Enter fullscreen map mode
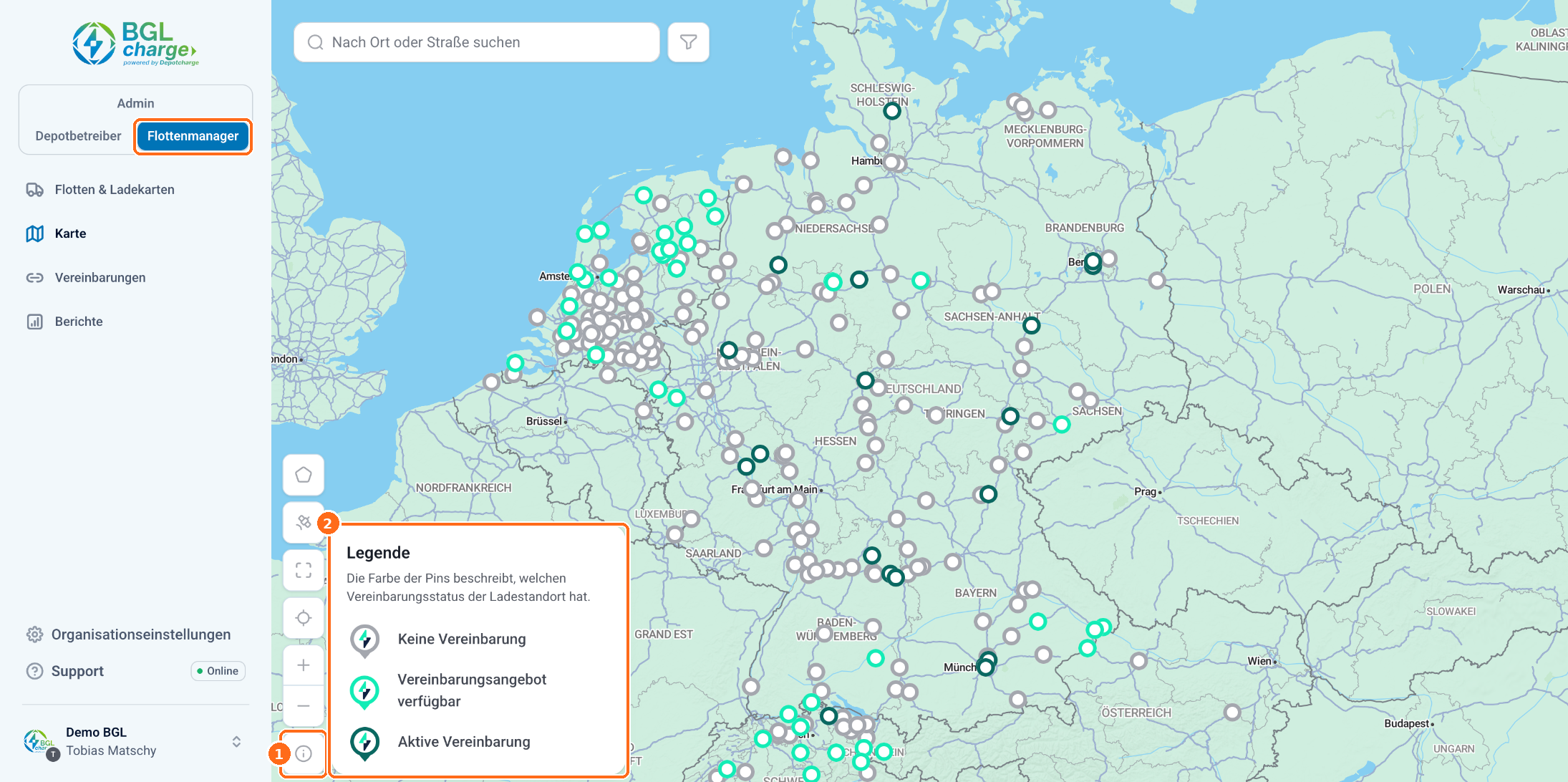This screenshot has width=1568, height=782. 304,570
